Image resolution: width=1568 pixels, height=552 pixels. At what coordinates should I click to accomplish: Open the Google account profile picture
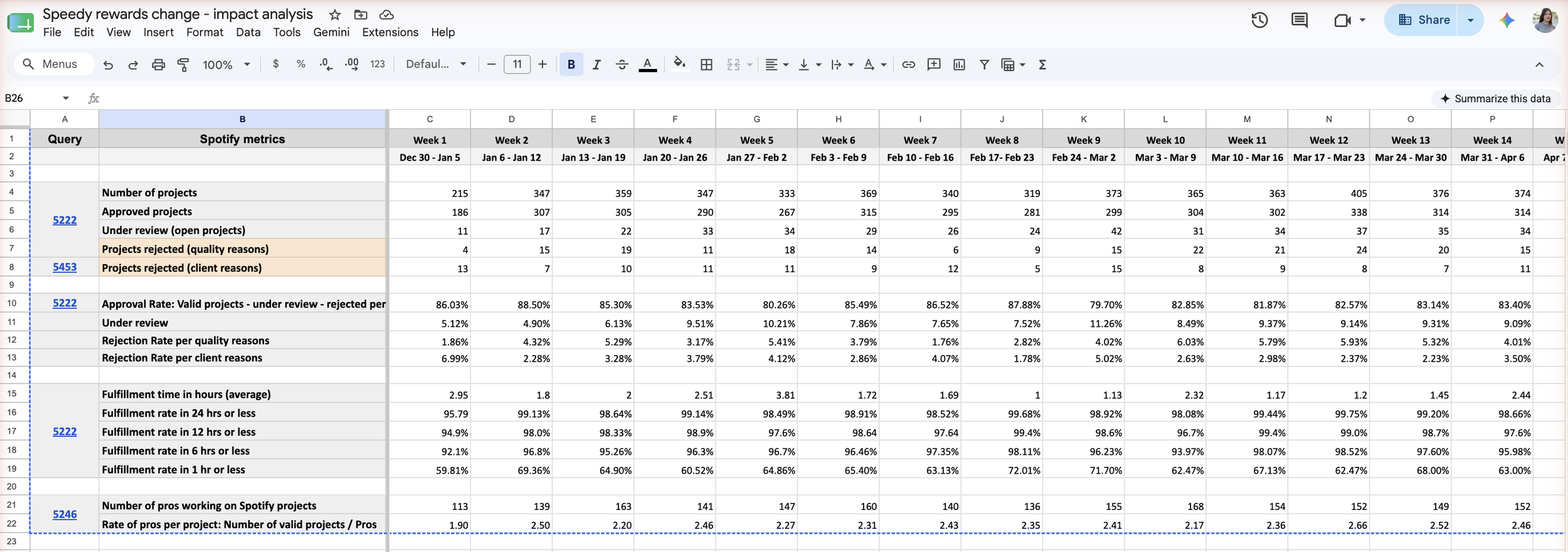pos(1545,20)
